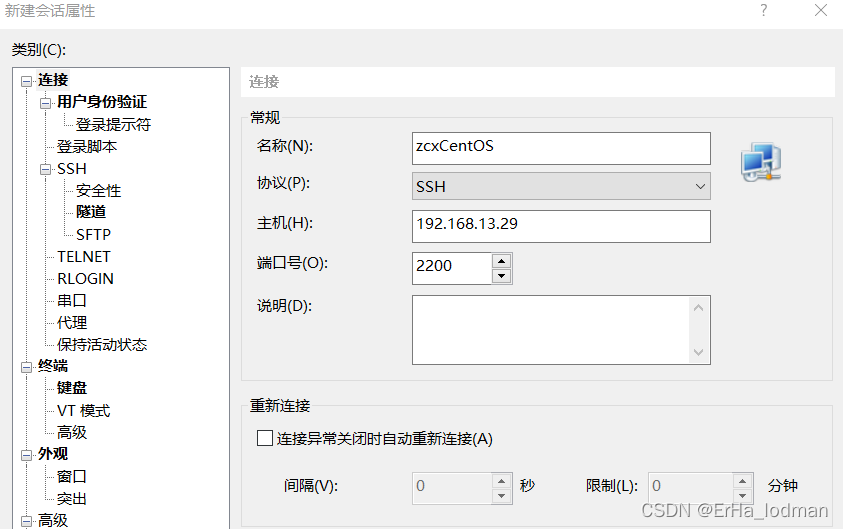This screenshot has width=843, height=529.
Task: Click the 主机 field with 192.168.13.29
Action: [x=561, y=226]
